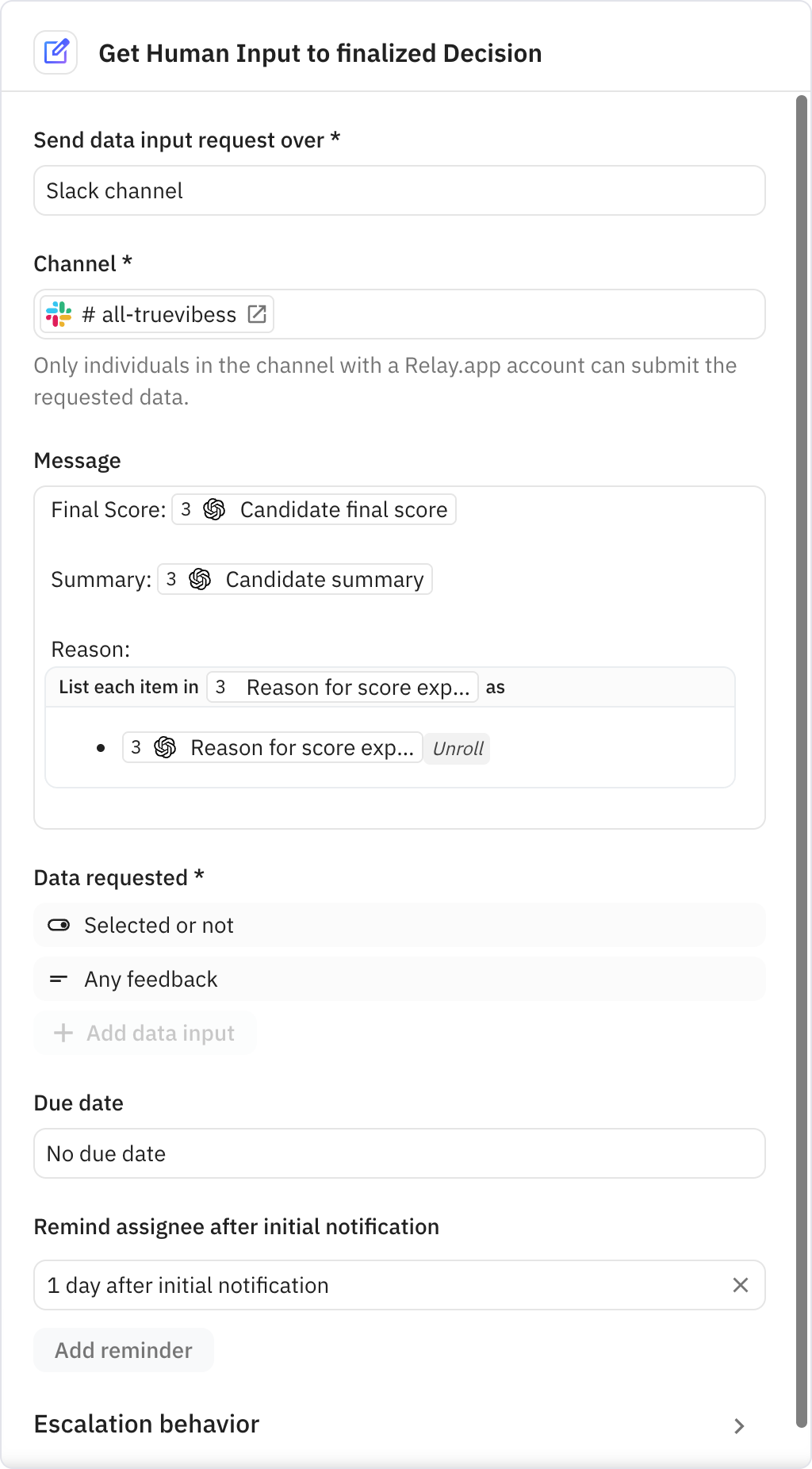This screenshot has width=812, height=1469.
Task: Click the plus icon in Add data input
Action: pos(63,1033)
